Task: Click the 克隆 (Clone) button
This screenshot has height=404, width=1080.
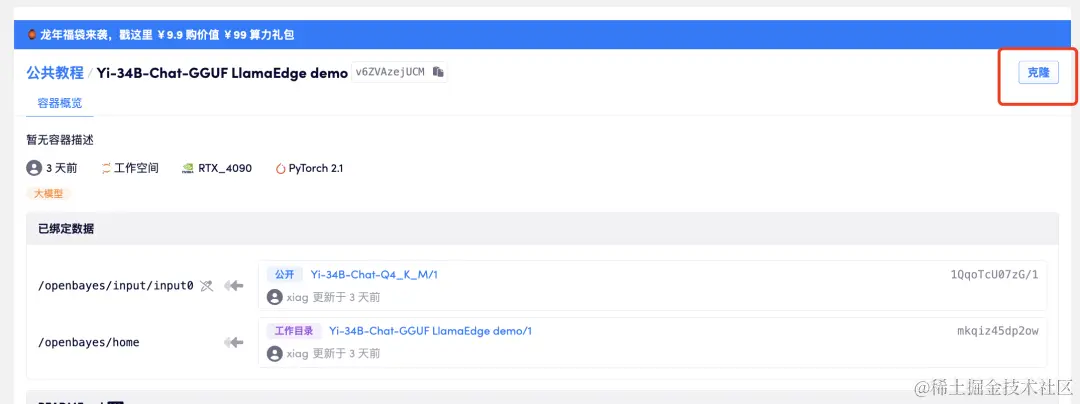Action: pos(1038,72)
